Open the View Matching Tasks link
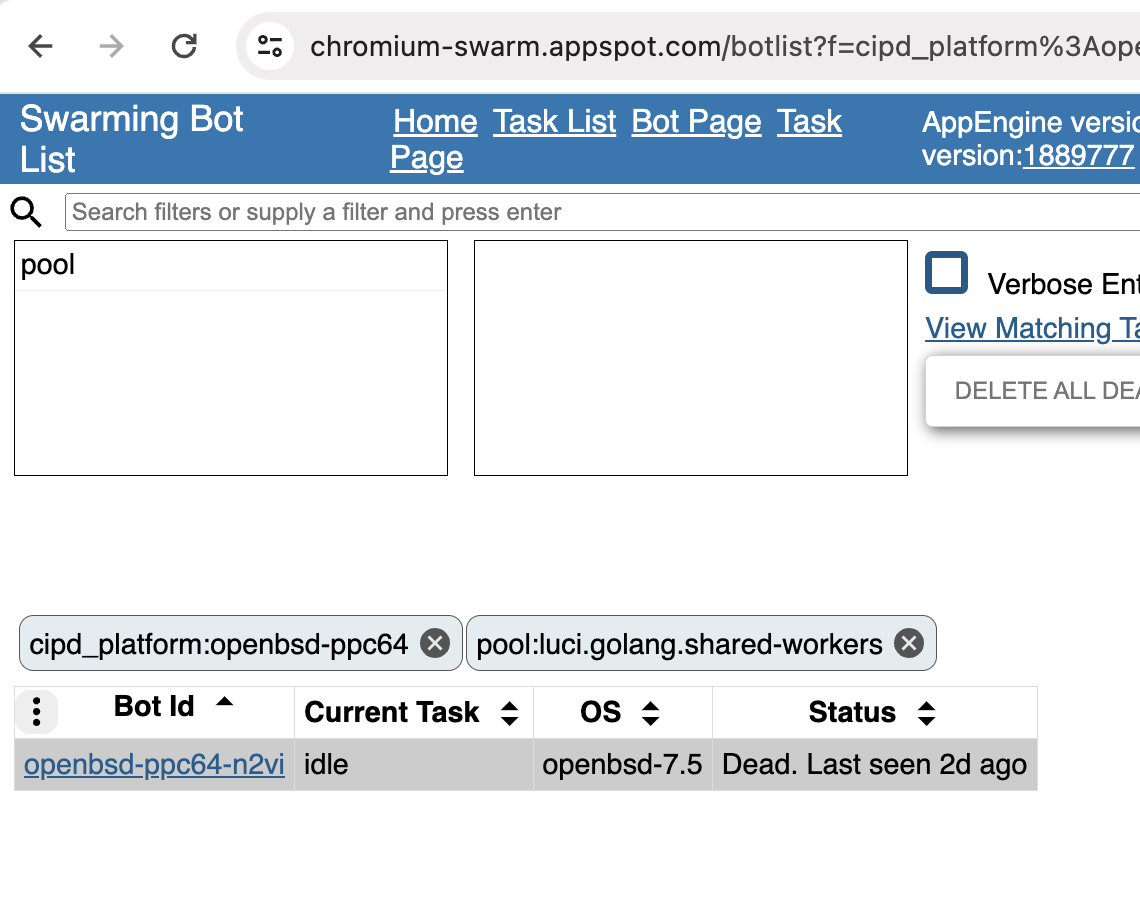1140x916 pixels. pos(1032,329)
